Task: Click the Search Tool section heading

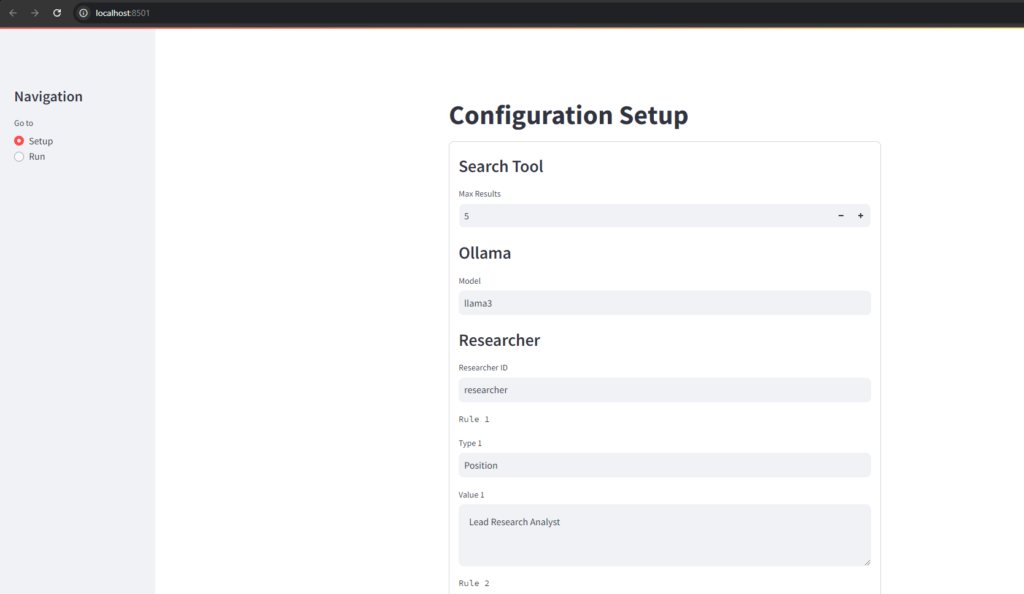Action: point(501,166)
